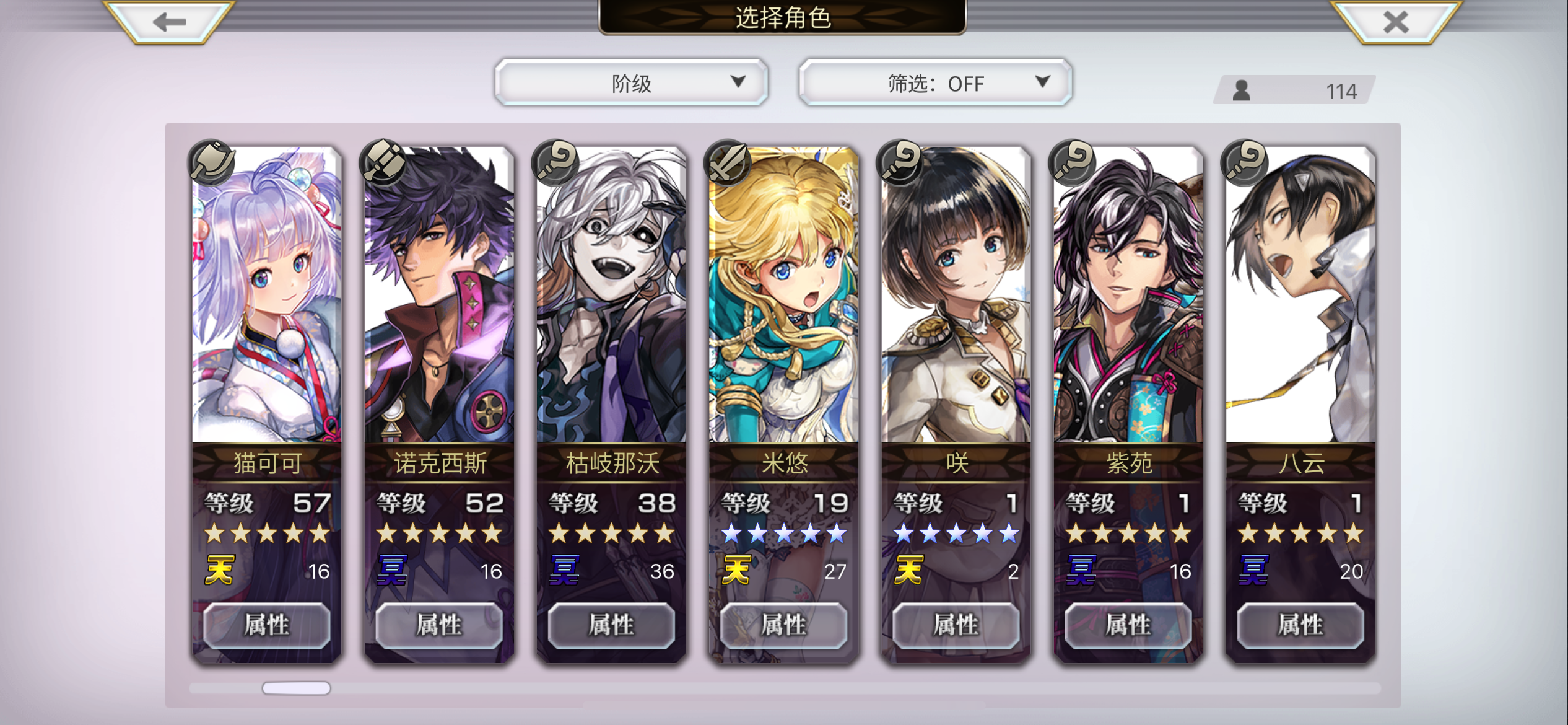1568x725 pixels.
Task: Click the arrow on the 筛选 dropdown
Action: [1043, 81]
